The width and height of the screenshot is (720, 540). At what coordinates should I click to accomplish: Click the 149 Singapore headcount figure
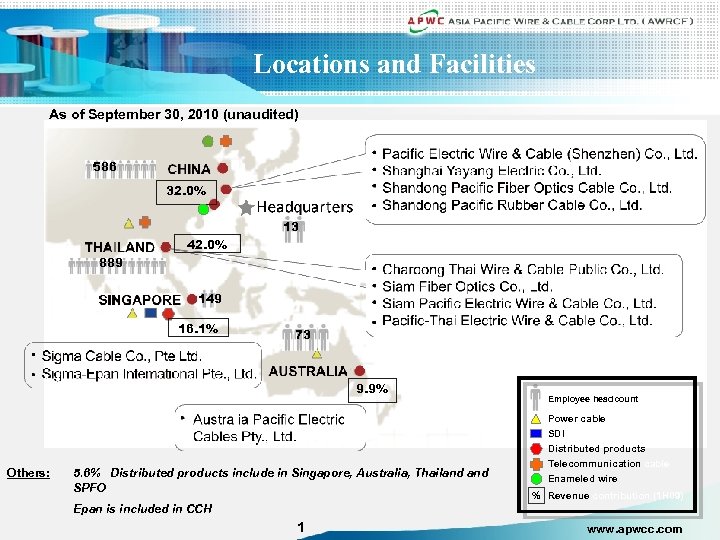(210, 298)
